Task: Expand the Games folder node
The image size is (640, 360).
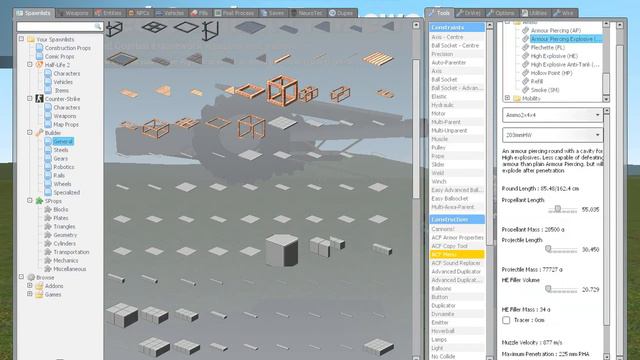Action: click(x=30, y=293)
